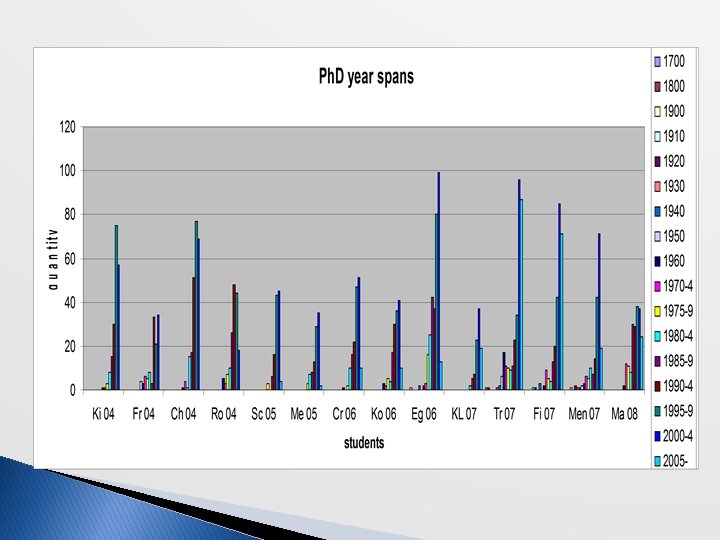720x540 pixels.
Task: Click the 'Ko 06' axis label
Action: point(383,414)
